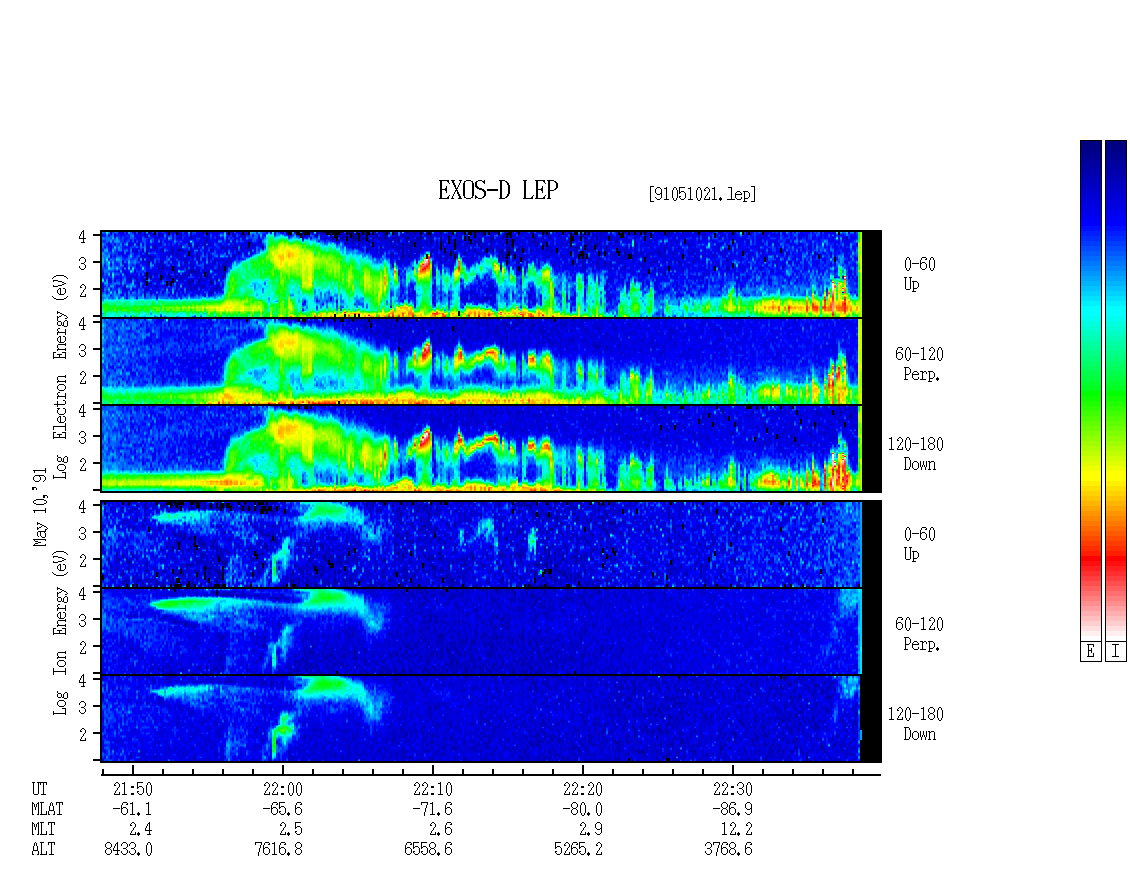1130x875 pixels.
Task: Click the MLAT value "-65.6"
Action: point(282,809)
